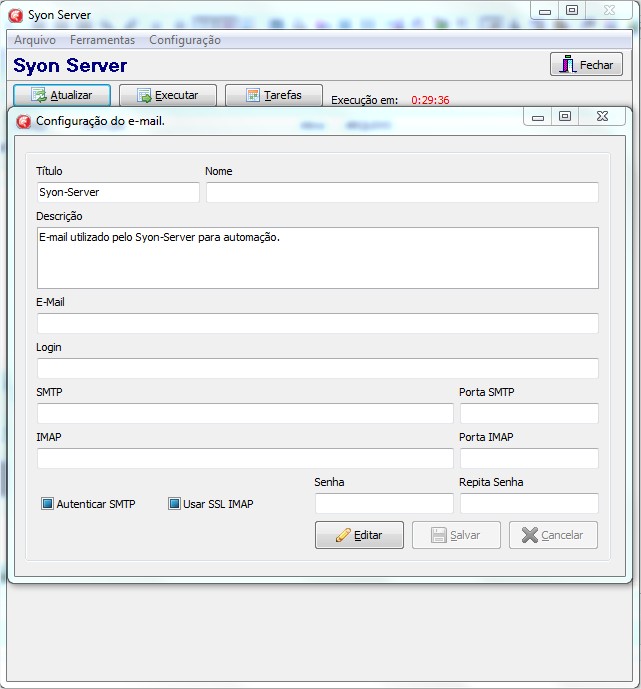The height and width of the screenshot is (689, 641).
Task: Select the IMAP server field
Action: (x=245, y=459)
